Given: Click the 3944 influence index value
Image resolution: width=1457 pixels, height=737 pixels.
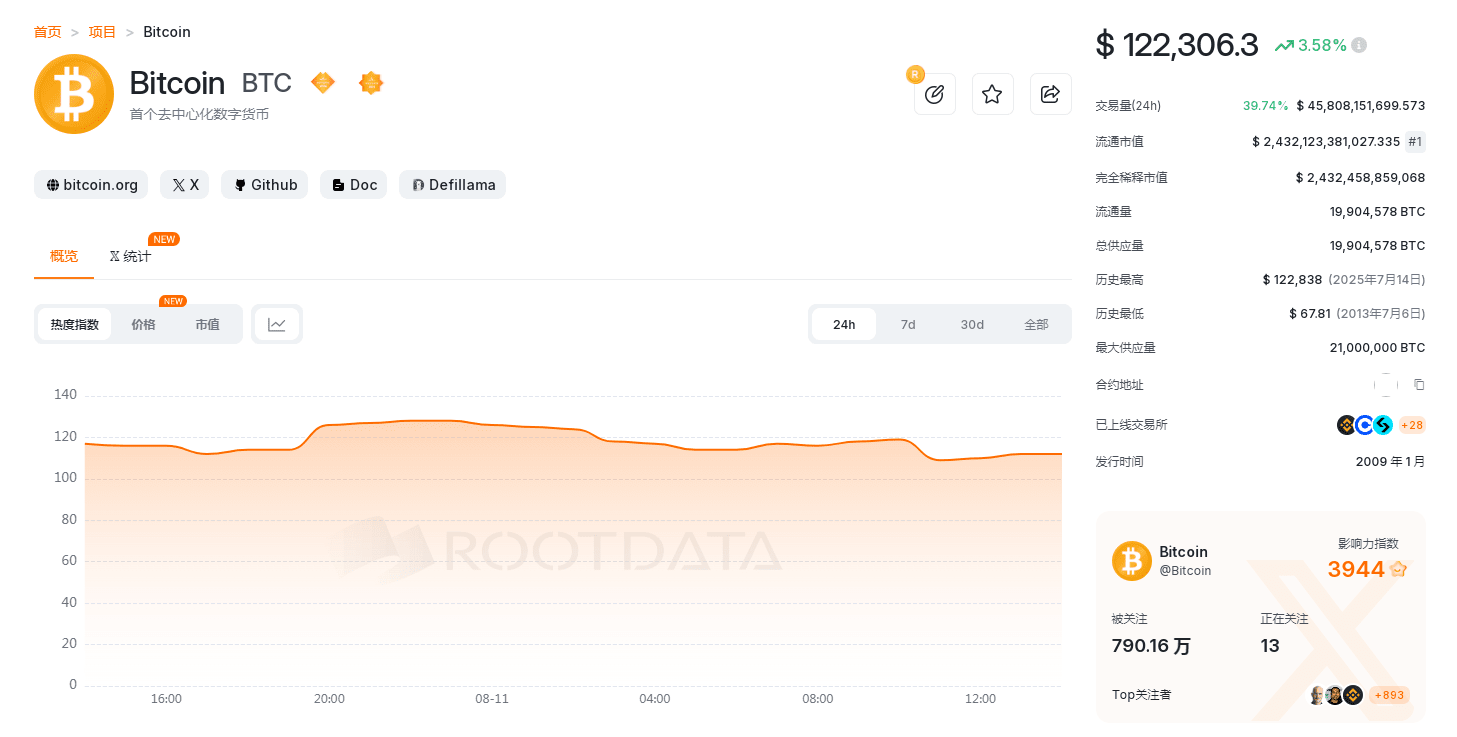Looking at the screenshot, I should point(1356,570).
